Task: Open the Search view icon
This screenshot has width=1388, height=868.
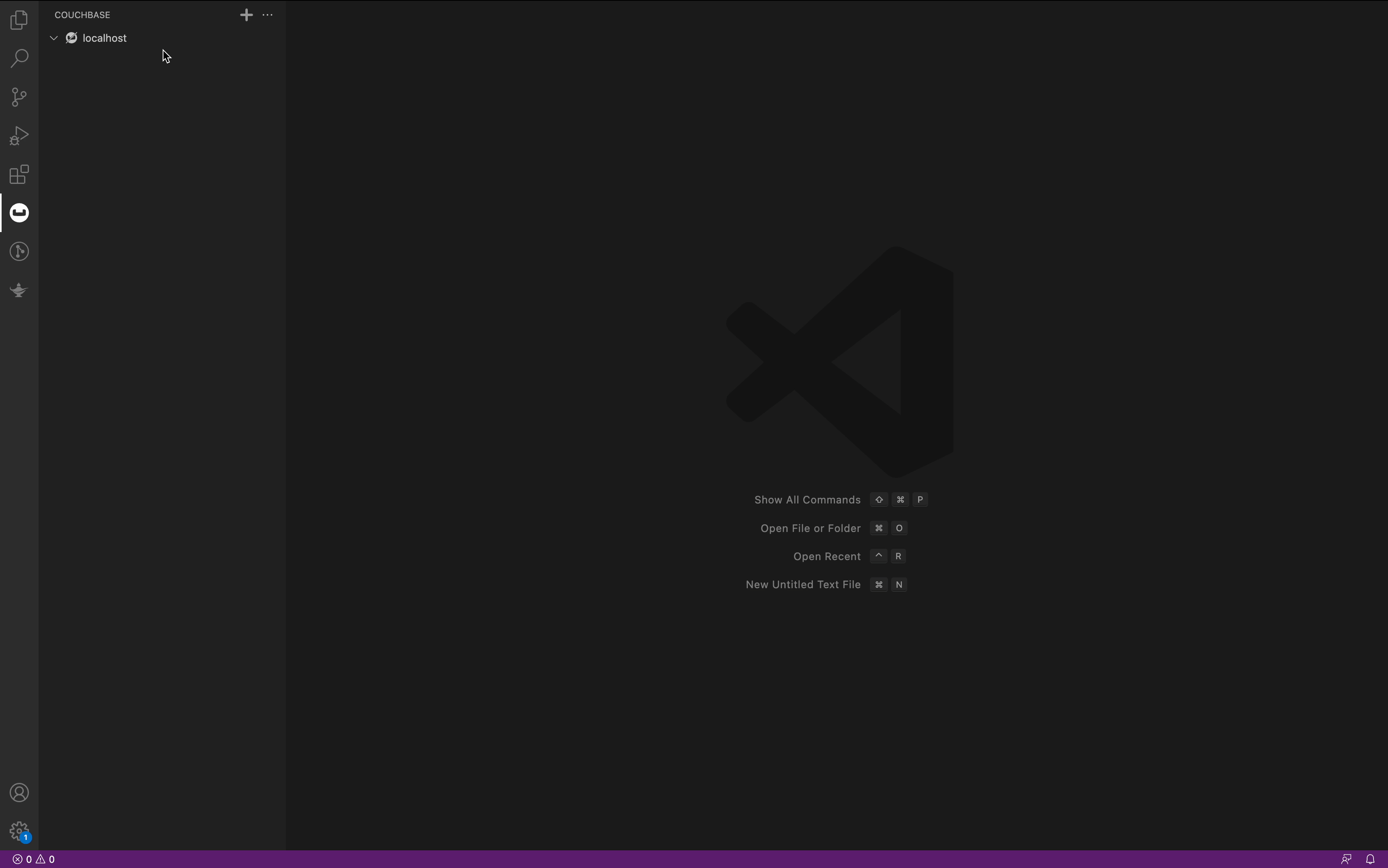Action: [x=19, y=58]
